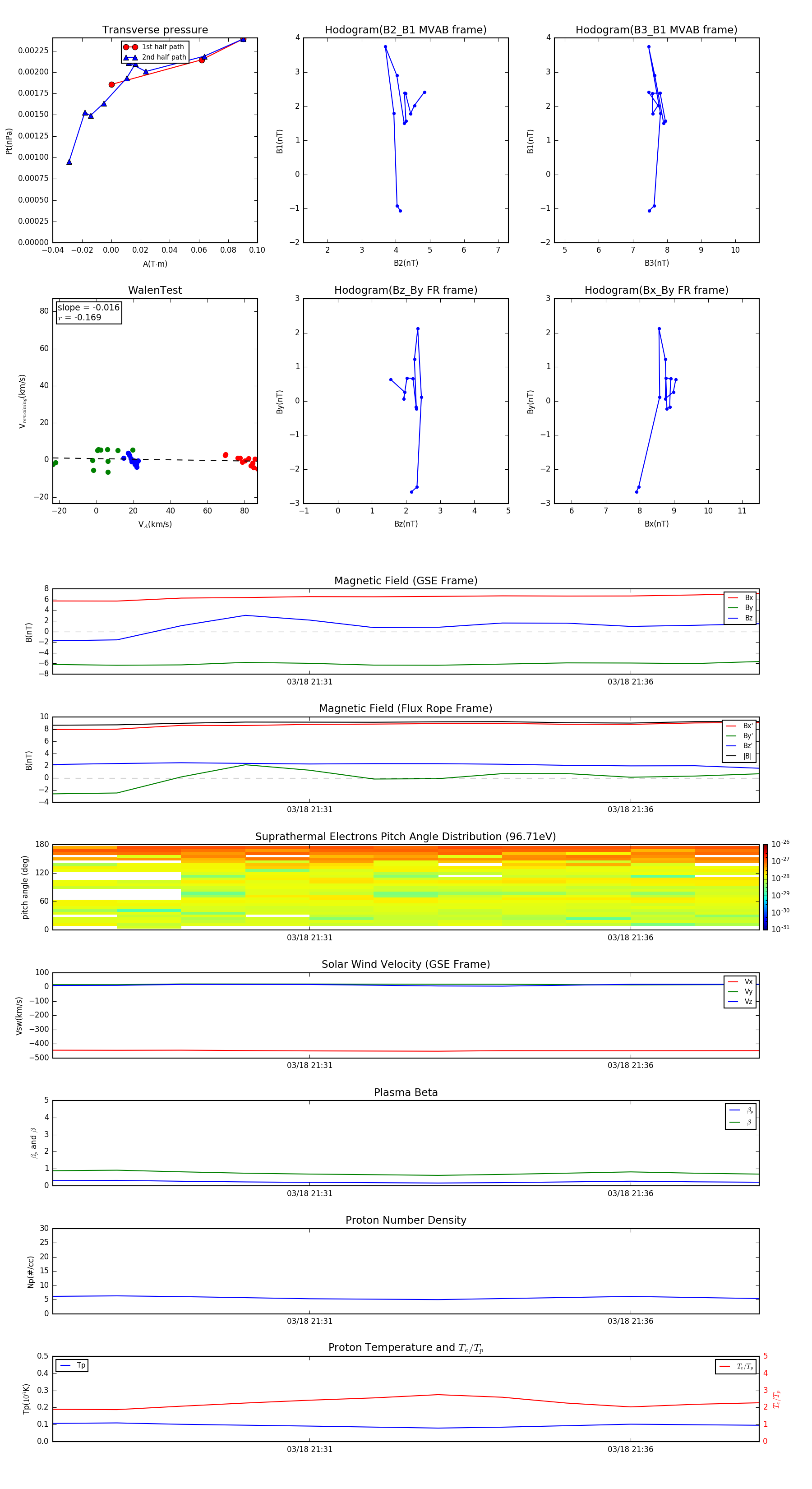Click the 'B3(nT)' x-axis label
Viewport: 812px width, 1489px height.
click(x=656, y=263)
